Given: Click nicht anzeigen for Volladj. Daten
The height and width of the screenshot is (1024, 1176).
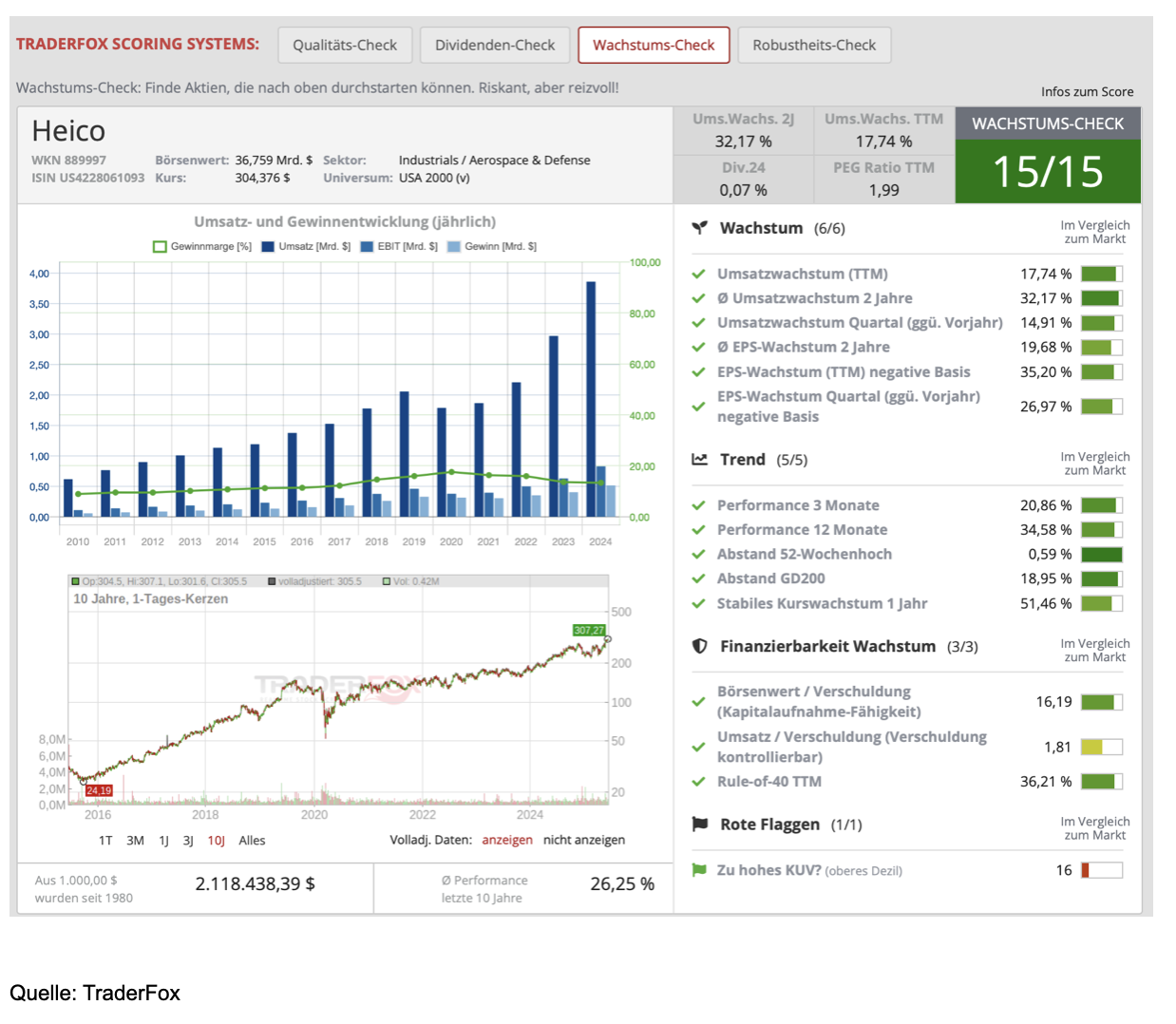Looking at the screenshot, I should click(x=584, y=840).
